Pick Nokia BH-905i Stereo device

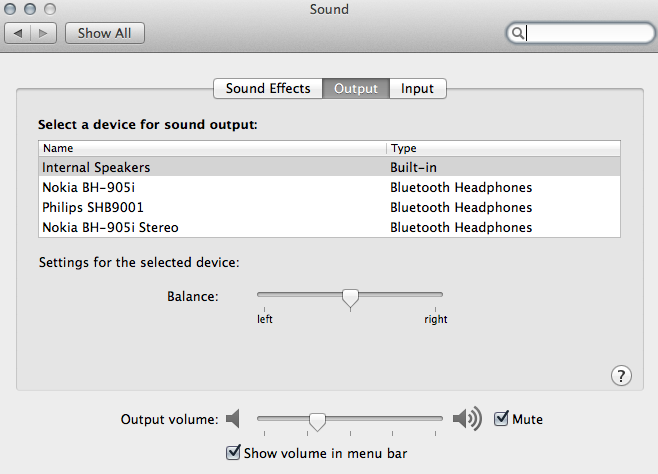point(329,227)
